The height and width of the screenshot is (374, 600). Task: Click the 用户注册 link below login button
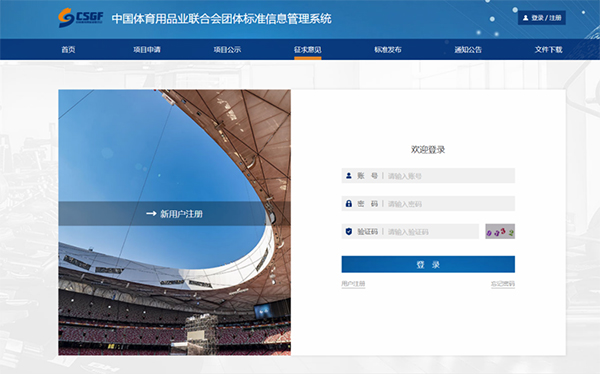pos(353,284)
